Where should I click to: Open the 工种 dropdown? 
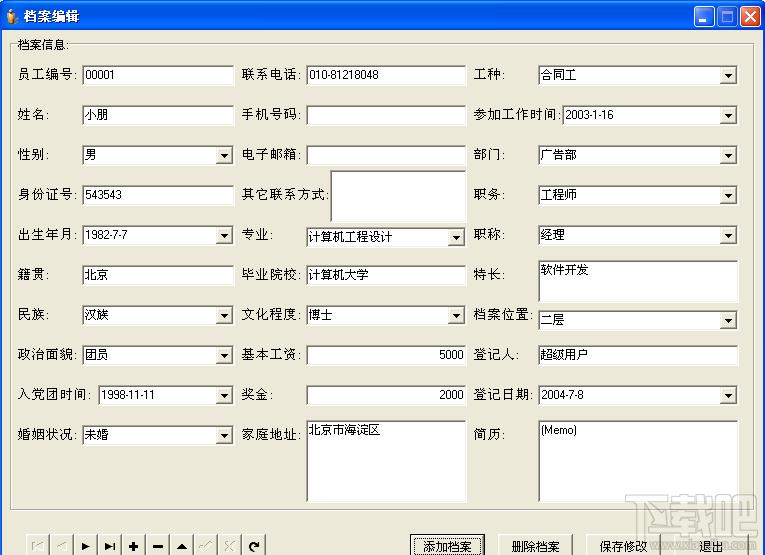click(728, 76)
